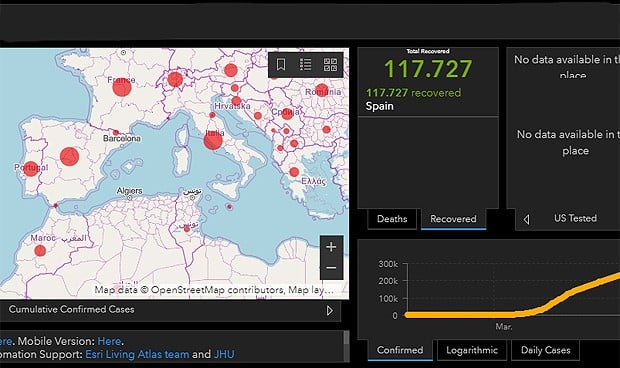The width and height of the screenshot is (620, 368).
Task: Advance map view with right arrow
Action: click(330, 311)
